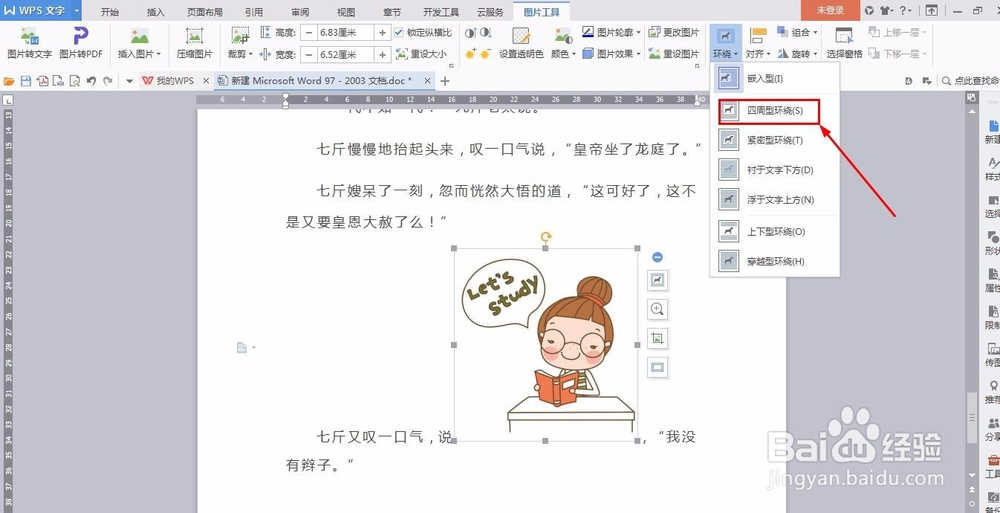1000x513 pixels.
Task: Click the ribbon collapse arrow icon
Action: click(932, 10)
